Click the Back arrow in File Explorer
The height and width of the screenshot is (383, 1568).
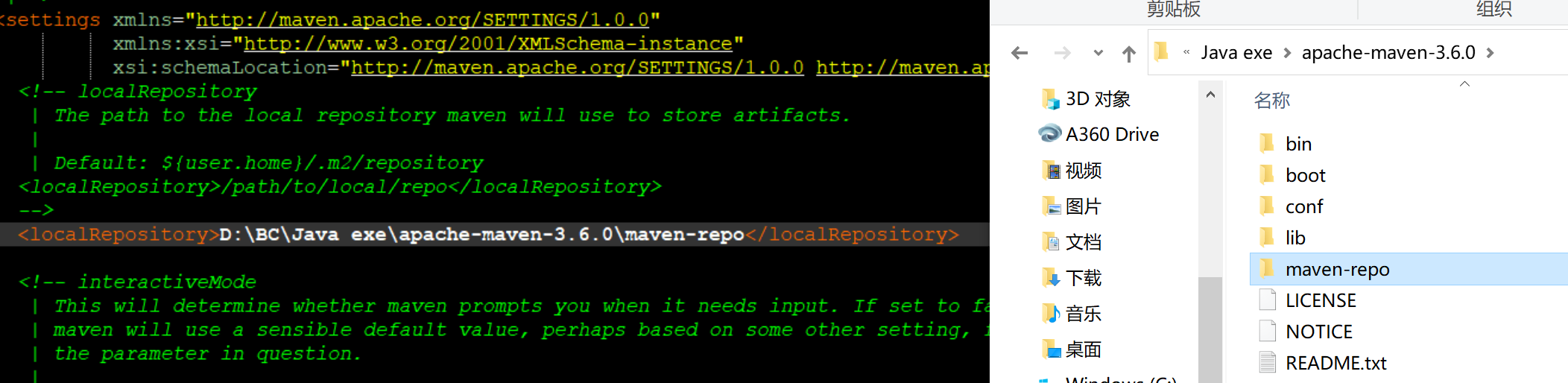coord(1019,53)
